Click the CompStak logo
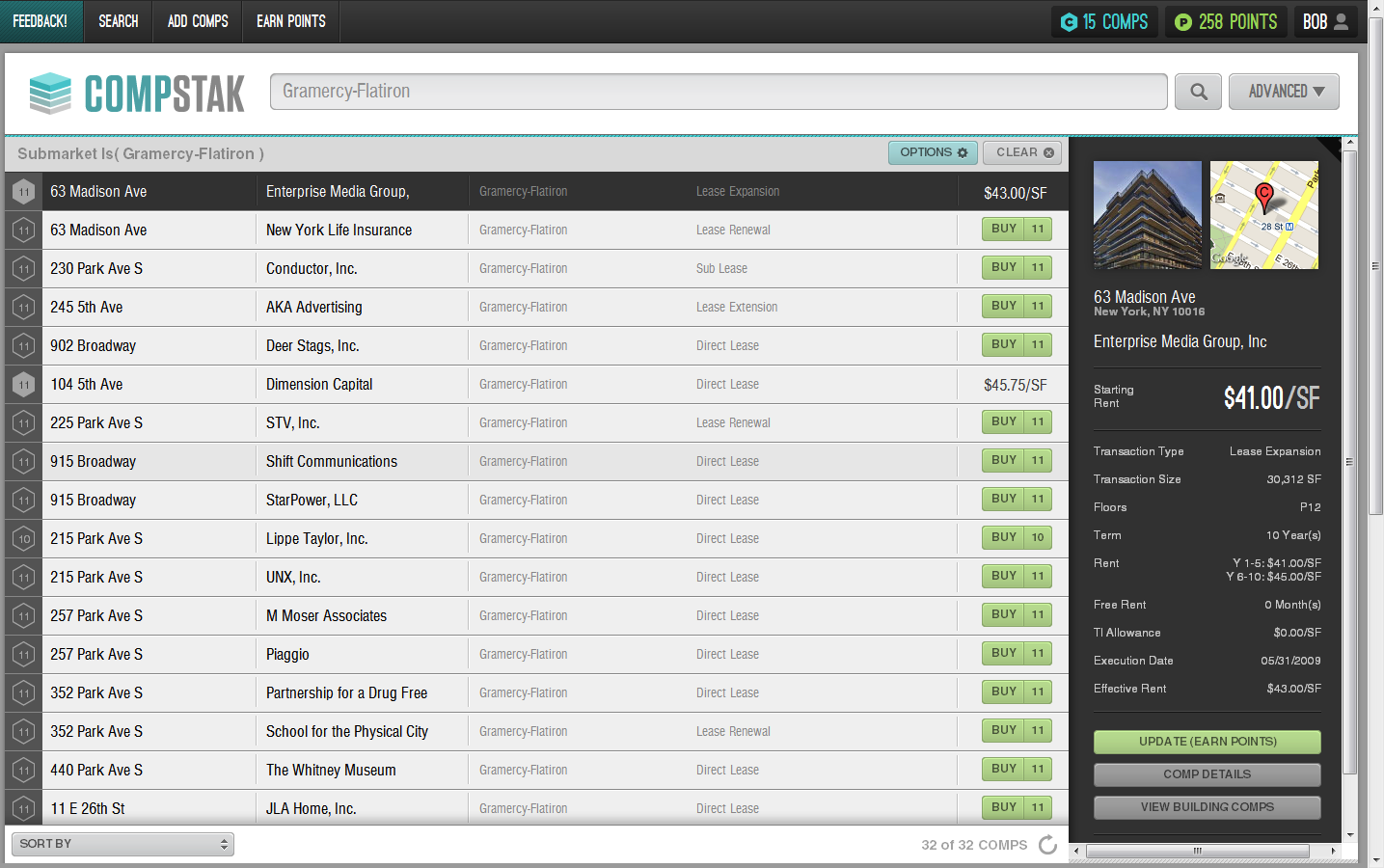The width and height of the screenshot is (1384, 868). coord(137,94)
